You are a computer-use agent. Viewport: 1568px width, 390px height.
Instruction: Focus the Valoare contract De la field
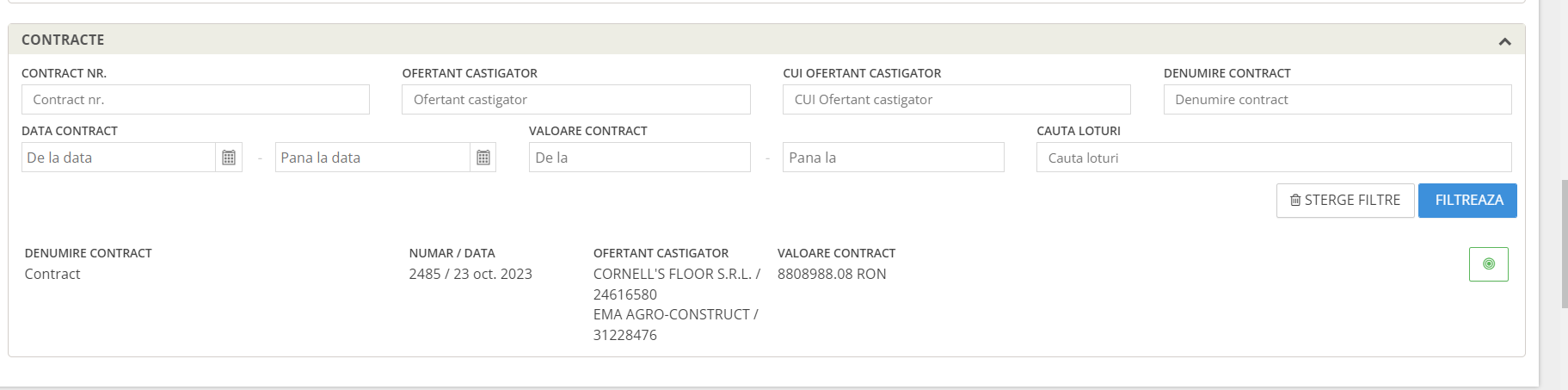pos(640,158)
